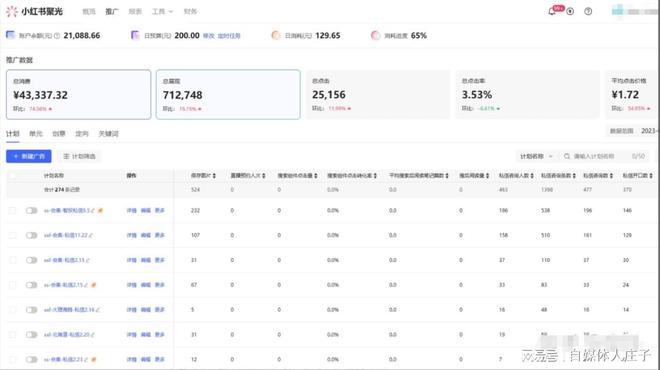Sort by the 保存图片 column arrows
Image resolution: width=660 pixels, height=370 pixels.
point(214,176)
